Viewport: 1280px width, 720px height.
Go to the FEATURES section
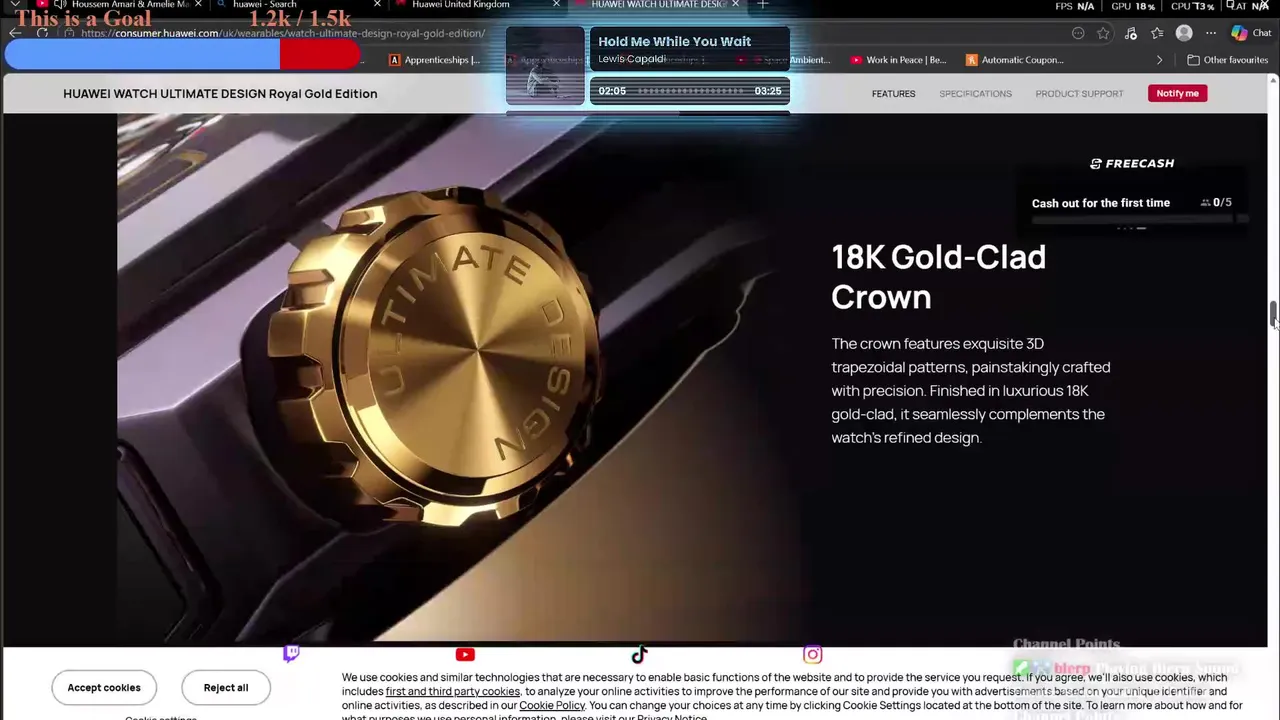(893, 94)
